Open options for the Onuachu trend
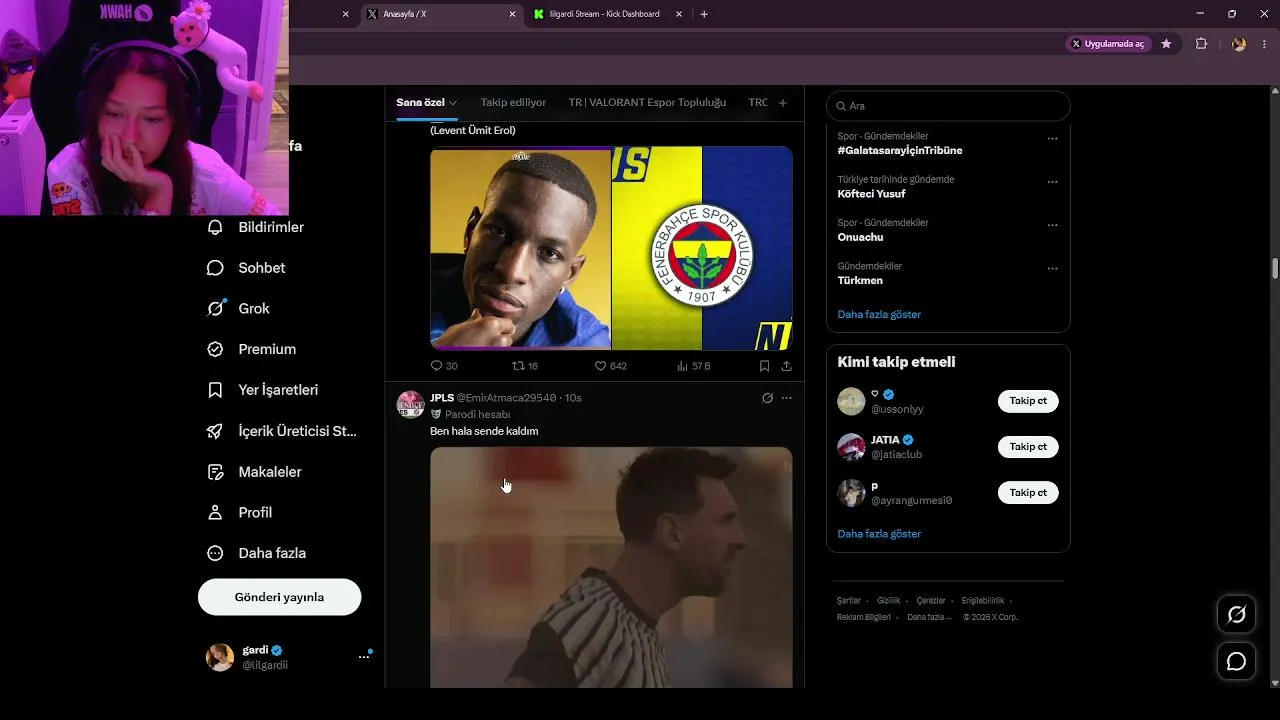Viewport: 1280px width, 720px height. coord(1052,225)
